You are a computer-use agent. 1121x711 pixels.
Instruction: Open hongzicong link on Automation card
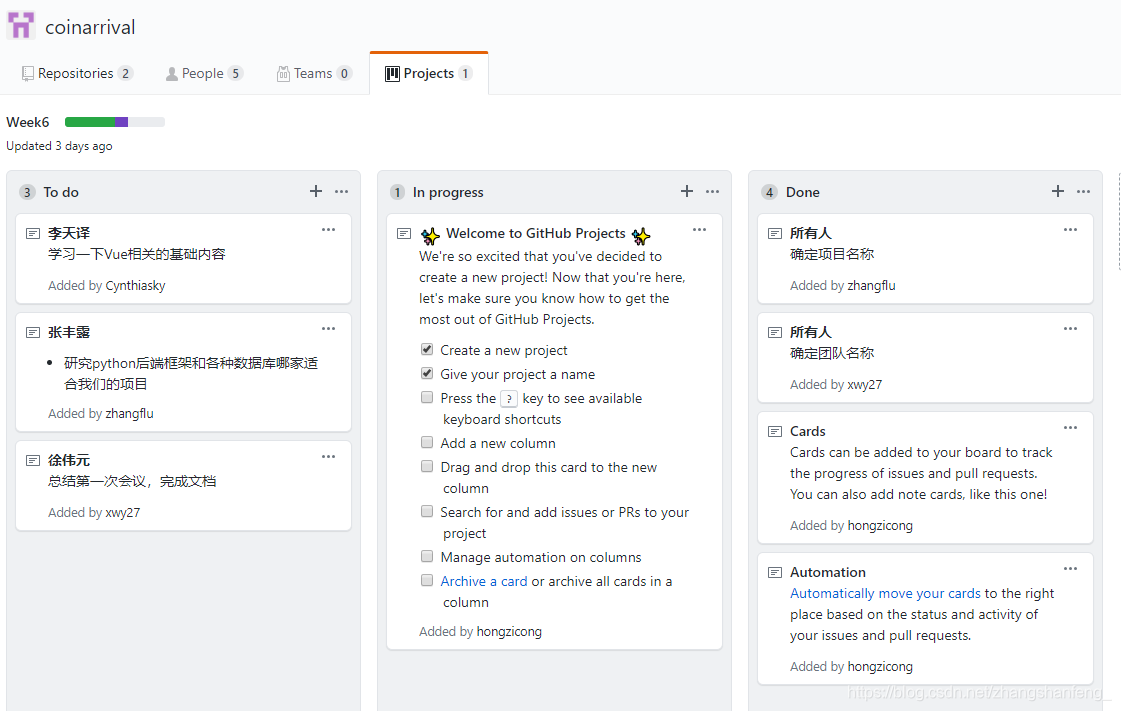(x=880, y=667)
